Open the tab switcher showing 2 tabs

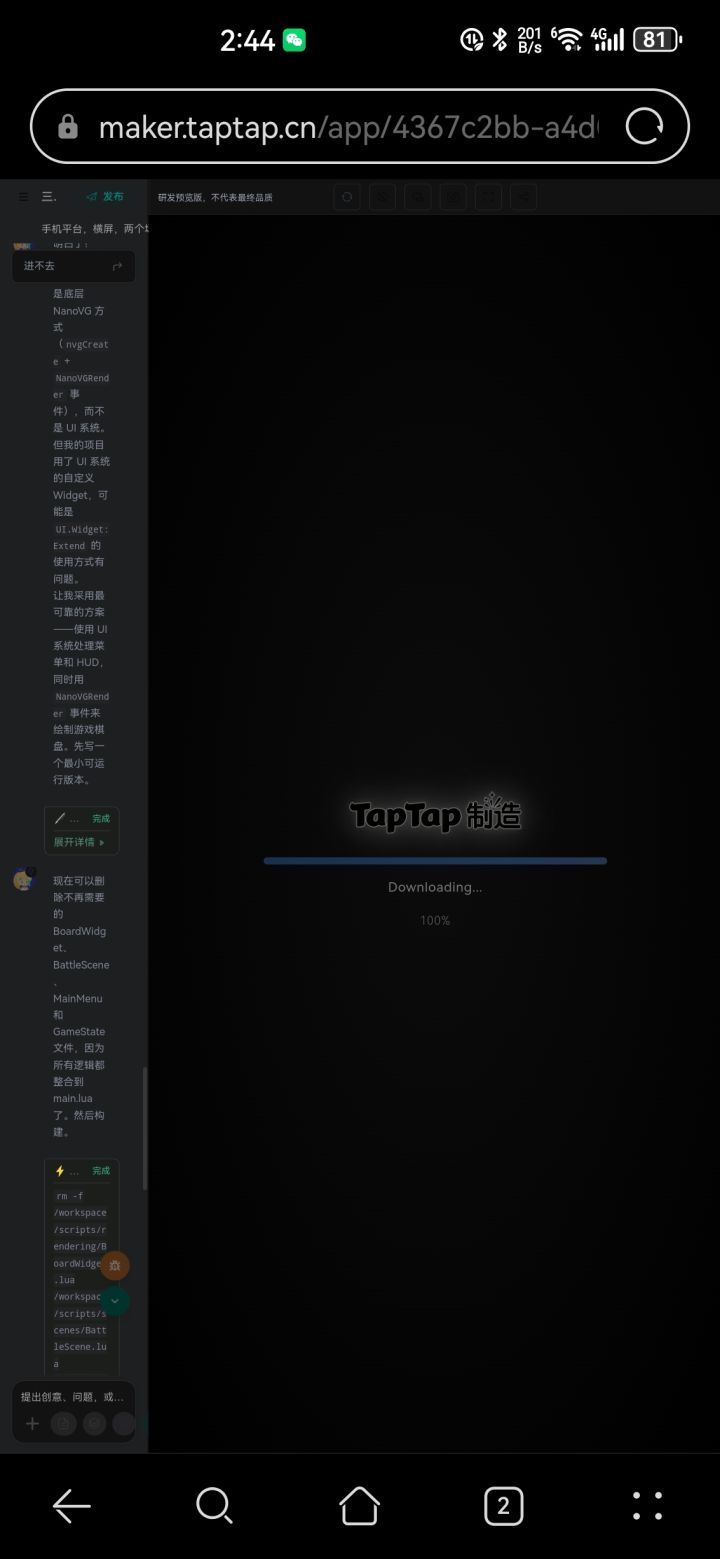(x=503, y=1505)
